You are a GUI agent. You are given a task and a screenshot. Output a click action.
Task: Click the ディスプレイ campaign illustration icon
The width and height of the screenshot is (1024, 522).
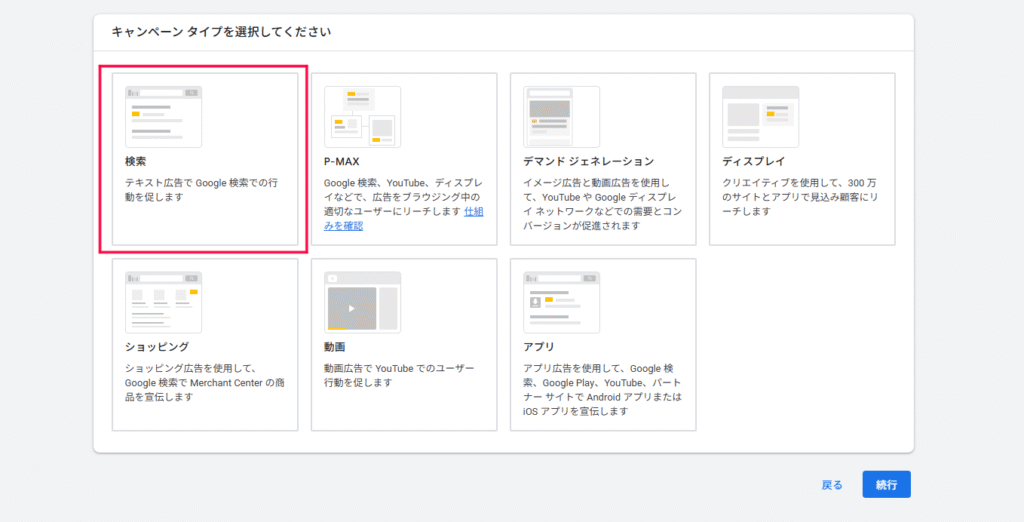(761, 117)
